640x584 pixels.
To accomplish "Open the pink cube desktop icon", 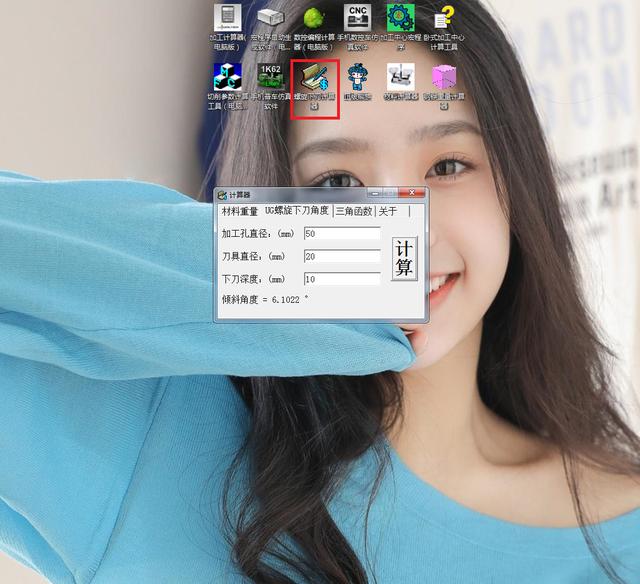I will coord(444,77).
